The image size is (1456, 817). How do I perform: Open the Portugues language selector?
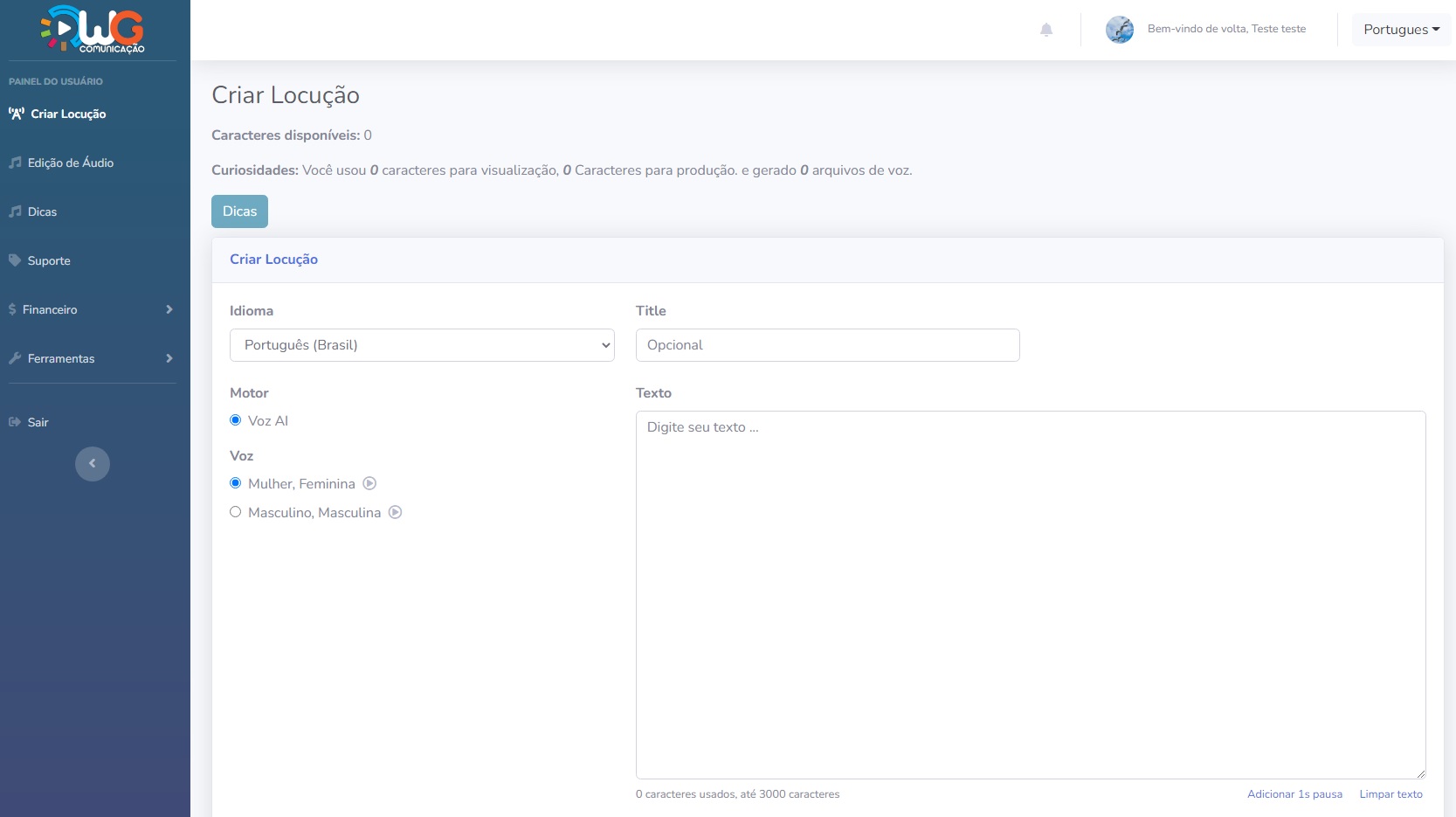pos(1401,30)
